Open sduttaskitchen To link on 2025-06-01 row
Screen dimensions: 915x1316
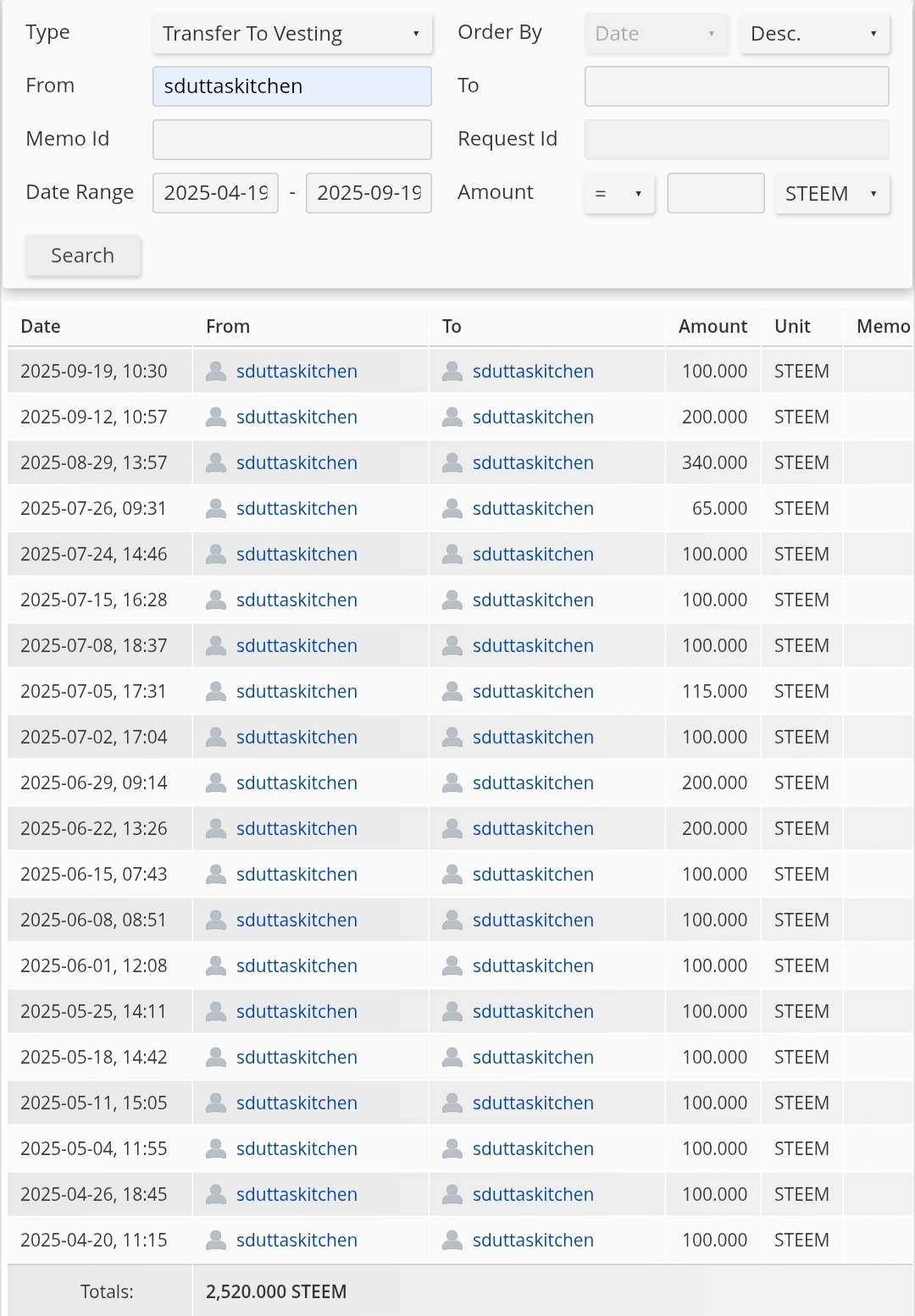coord(533,965)
